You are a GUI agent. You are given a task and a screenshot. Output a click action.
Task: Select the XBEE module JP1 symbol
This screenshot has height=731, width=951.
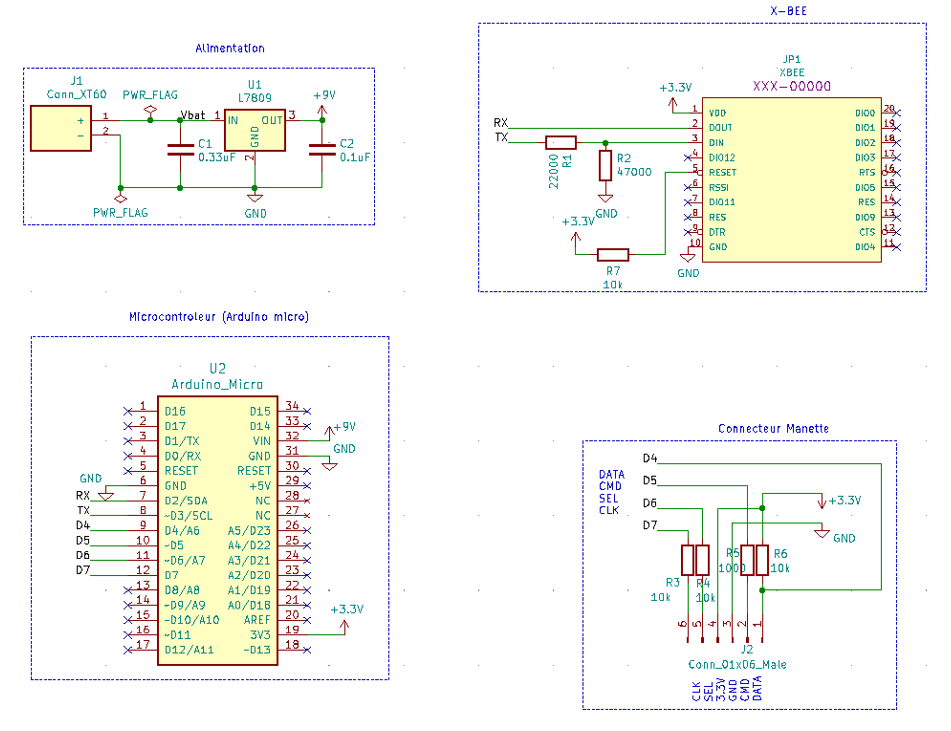tap(790, 178)
